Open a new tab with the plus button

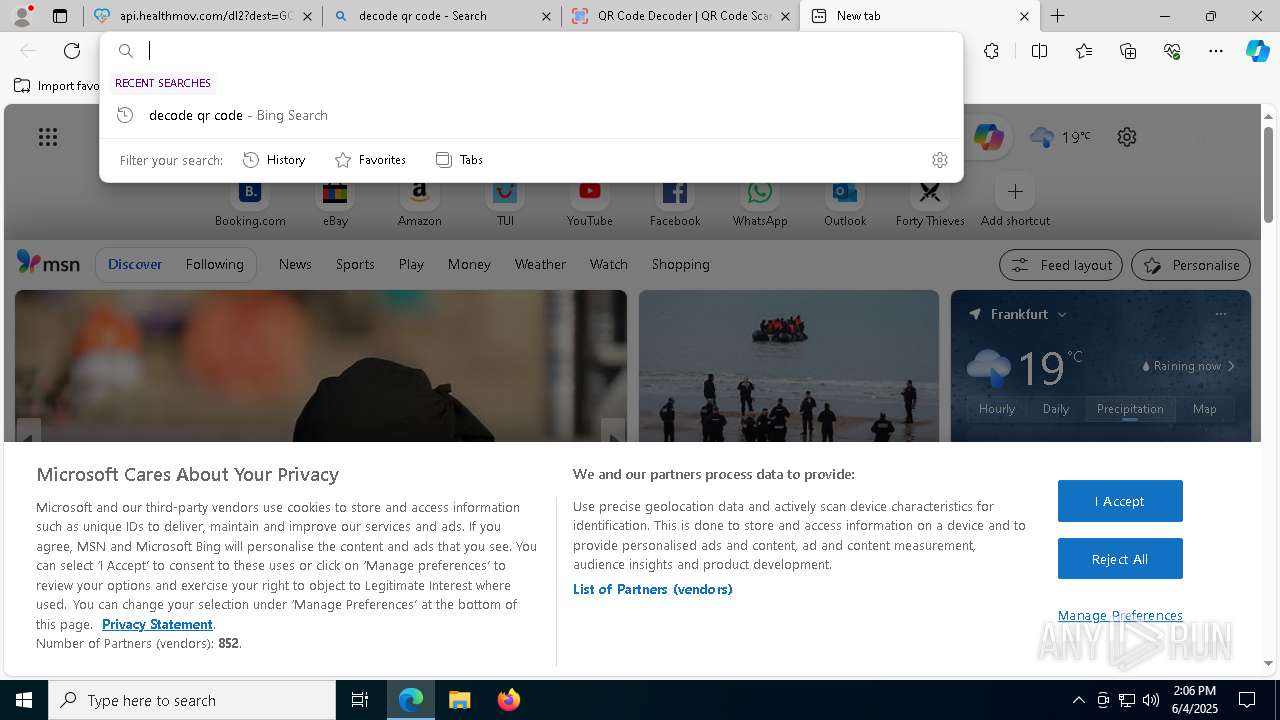(1057, 16)
